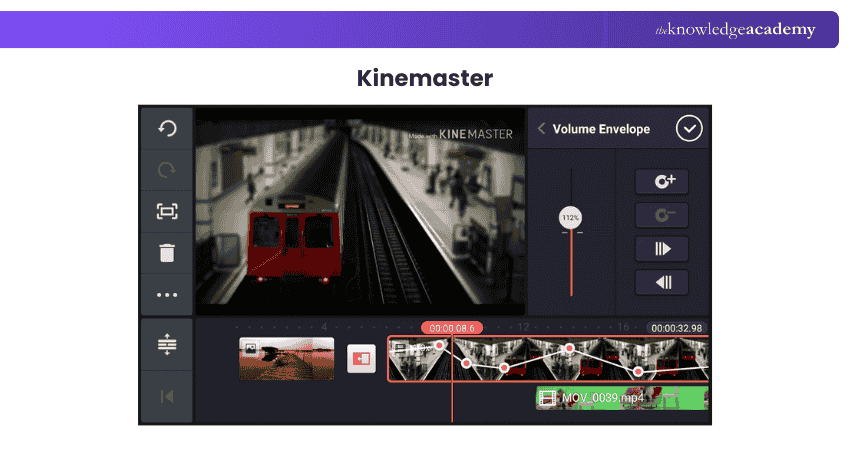Add a volume keyframe point

662,181
